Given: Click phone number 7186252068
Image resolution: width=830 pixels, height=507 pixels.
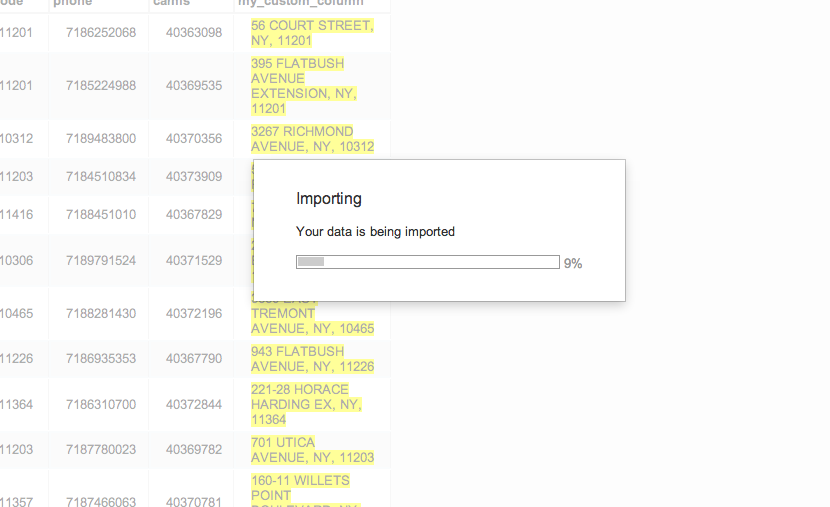Looking at the screenshot, I should [x=101, y=33].
